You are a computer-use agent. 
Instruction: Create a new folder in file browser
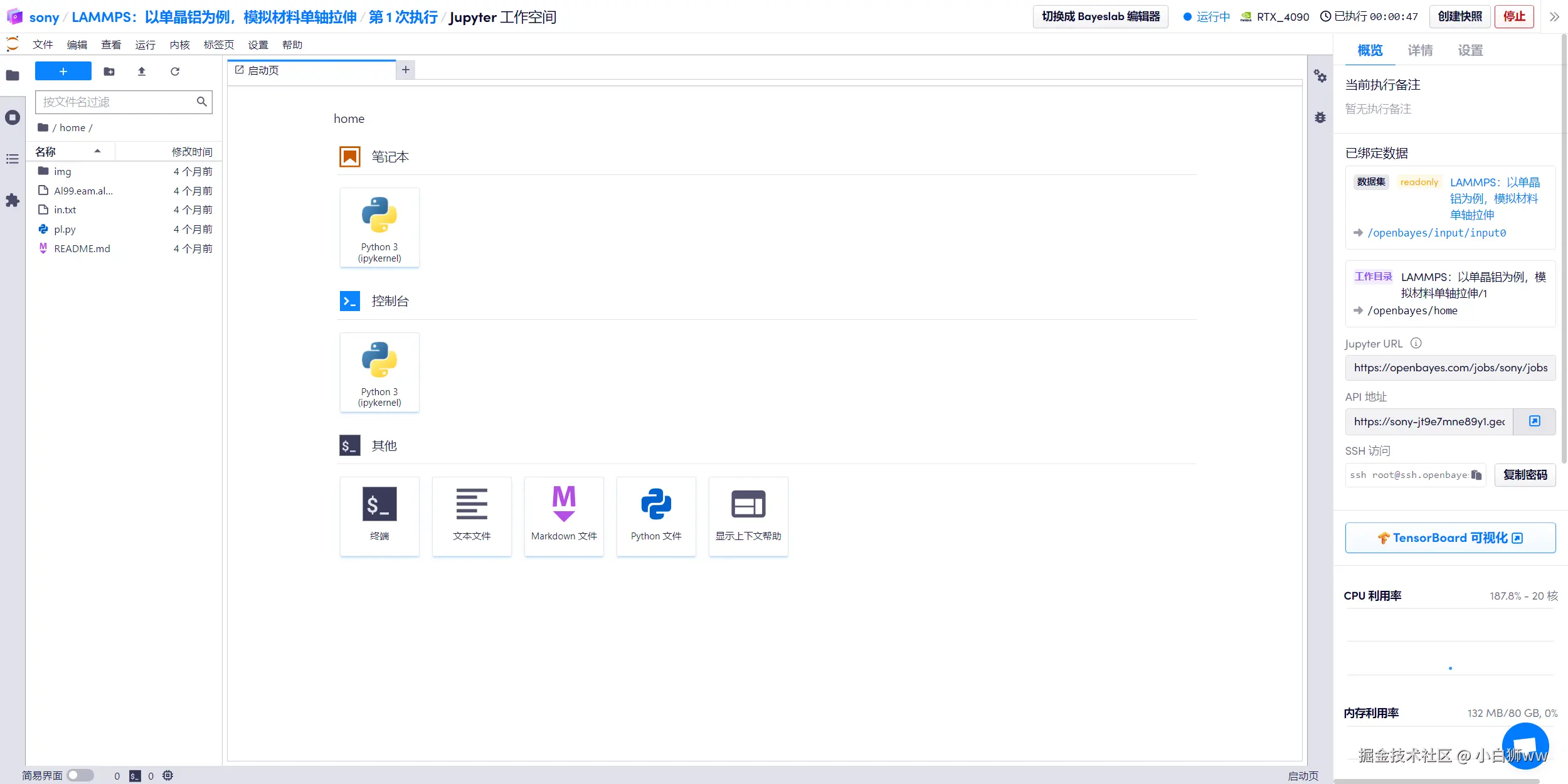[x=109, y=72]
